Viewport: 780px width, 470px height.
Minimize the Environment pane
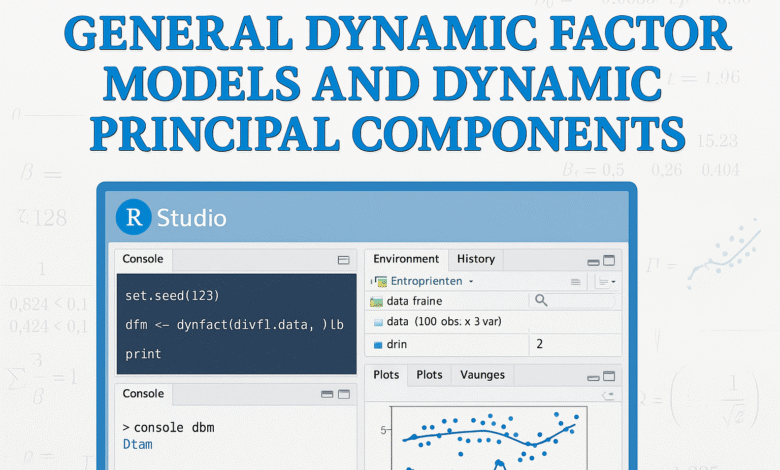click(593, 262)
